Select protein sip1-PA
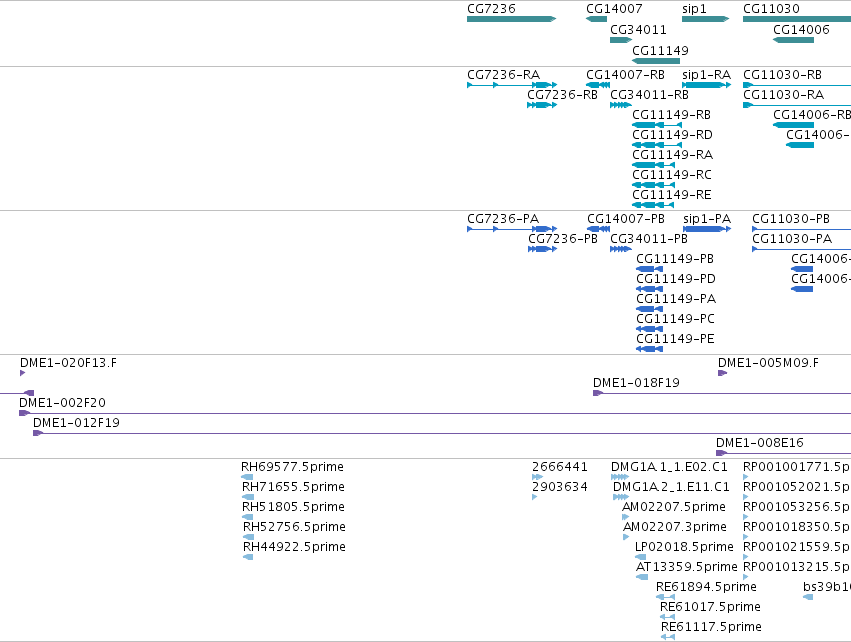This screenshot has height=642, width=851. click(x=707, y=229)
